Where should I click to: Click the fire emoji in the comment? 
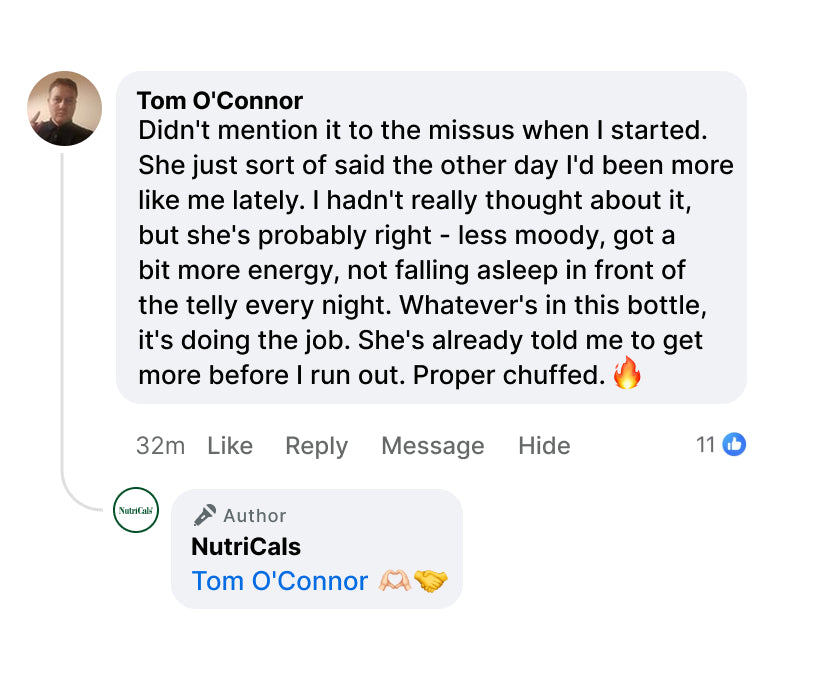coord(627,373)
